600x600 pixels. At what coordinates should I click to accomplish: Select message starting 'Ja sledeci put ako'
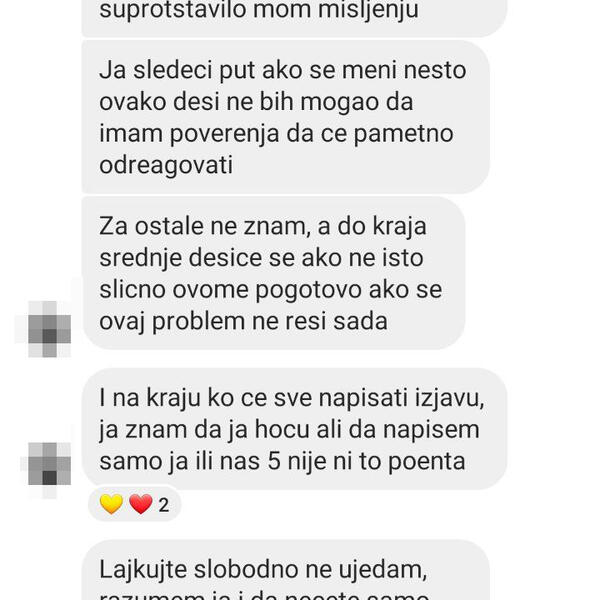tap(285, 117)
